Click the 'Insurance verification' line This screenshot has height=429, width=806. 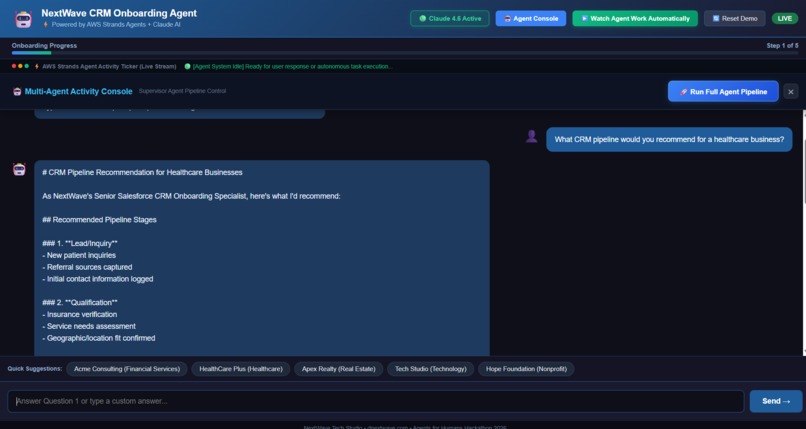[x=80, y=314]
